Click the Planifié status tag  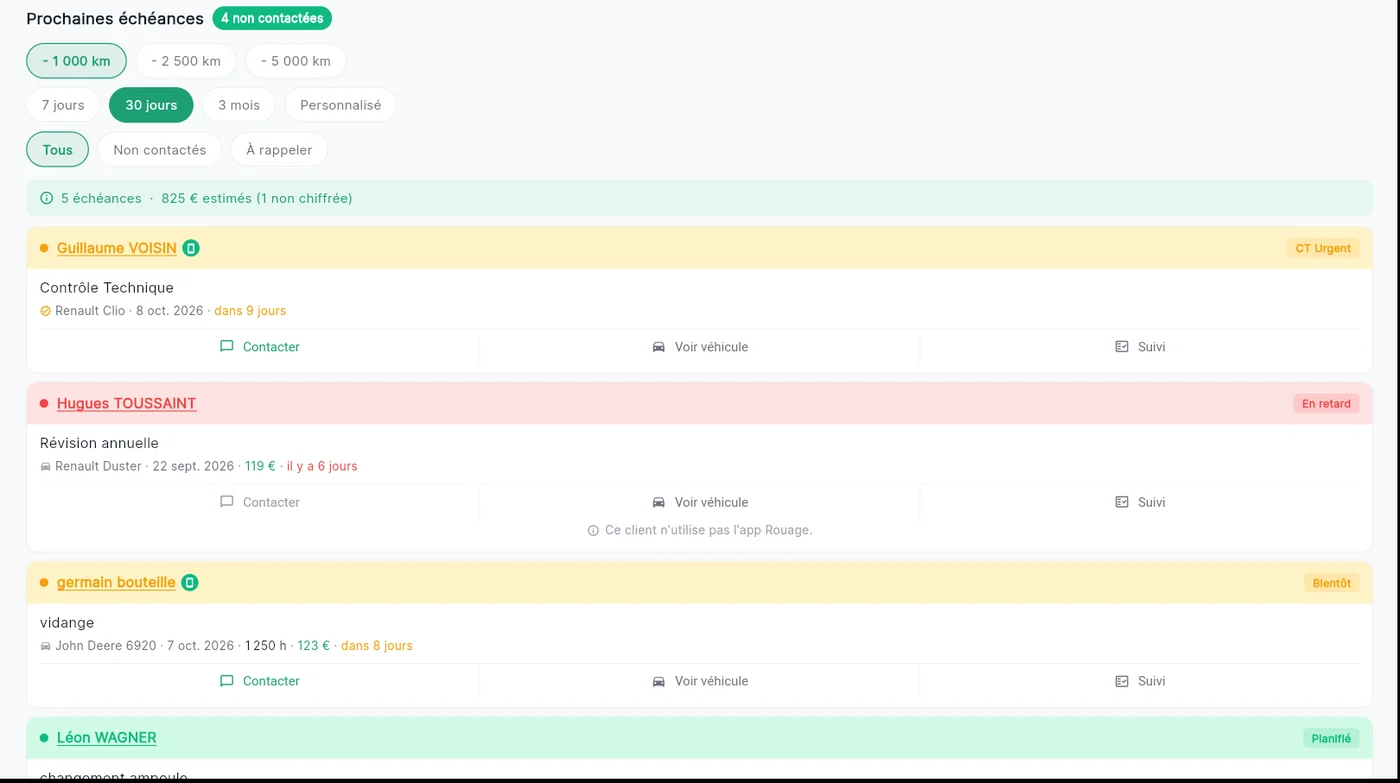(1331, 738)
